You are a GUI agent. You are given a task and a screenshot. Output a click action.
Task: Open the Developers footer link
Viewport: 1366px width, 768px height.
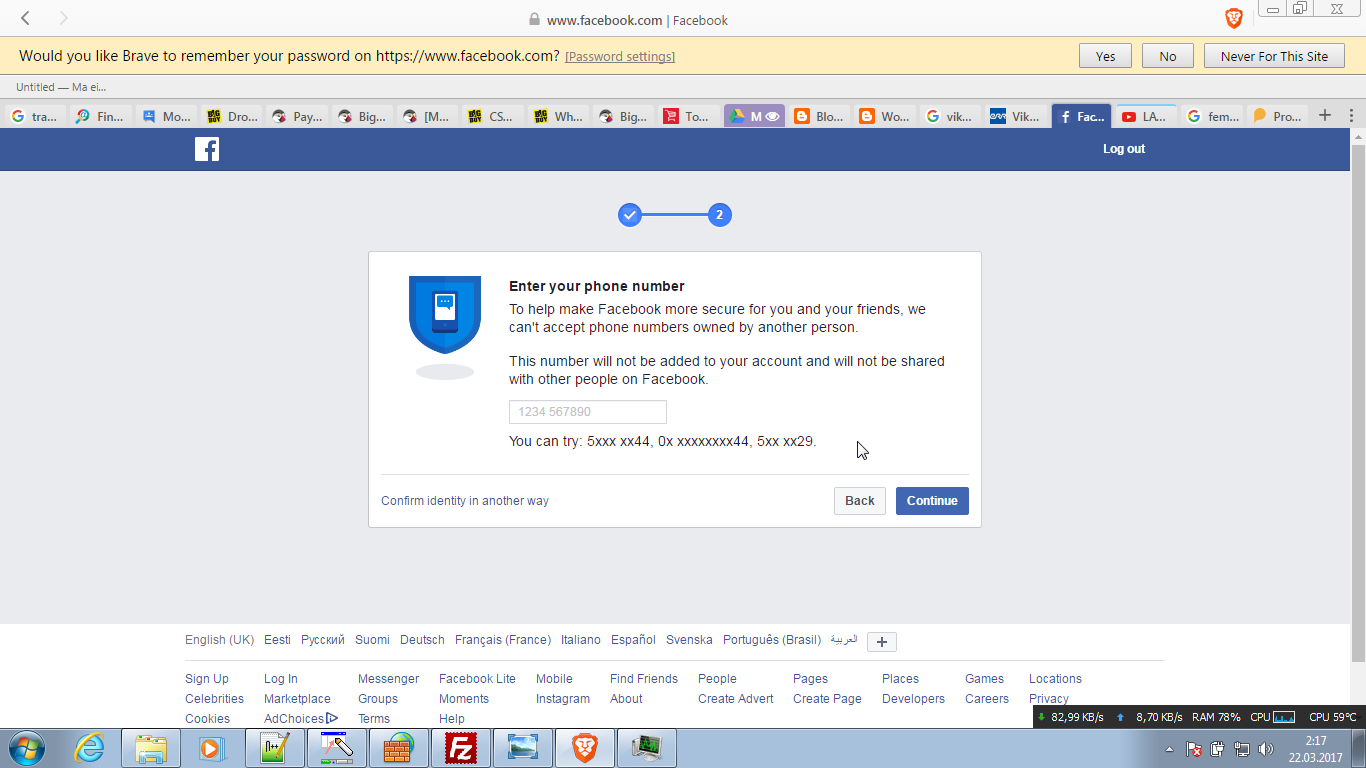(x=913, y=699)
